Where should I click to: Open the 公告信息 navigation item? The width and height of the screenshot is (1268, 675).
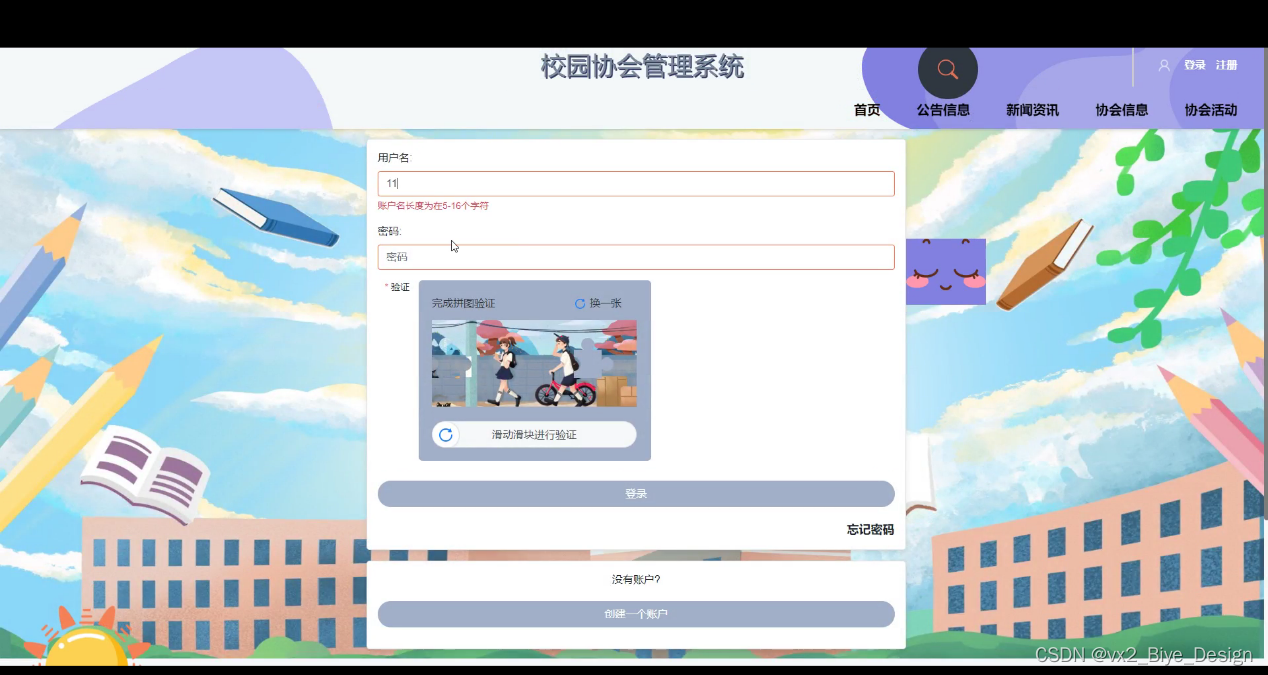pos(943,110)
